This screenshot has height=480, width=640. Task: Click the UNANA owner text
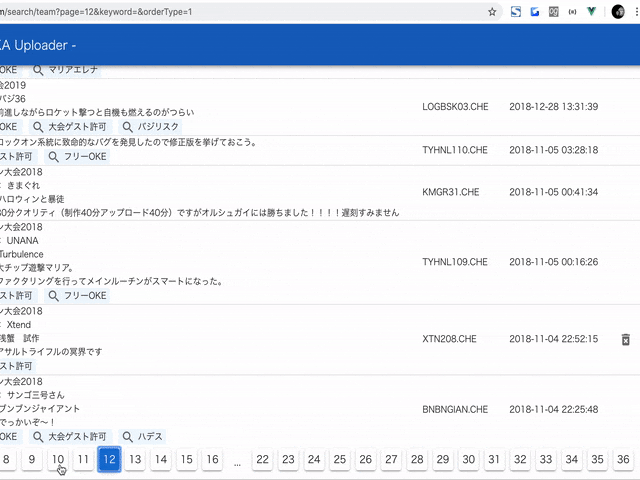coord(22,241)
